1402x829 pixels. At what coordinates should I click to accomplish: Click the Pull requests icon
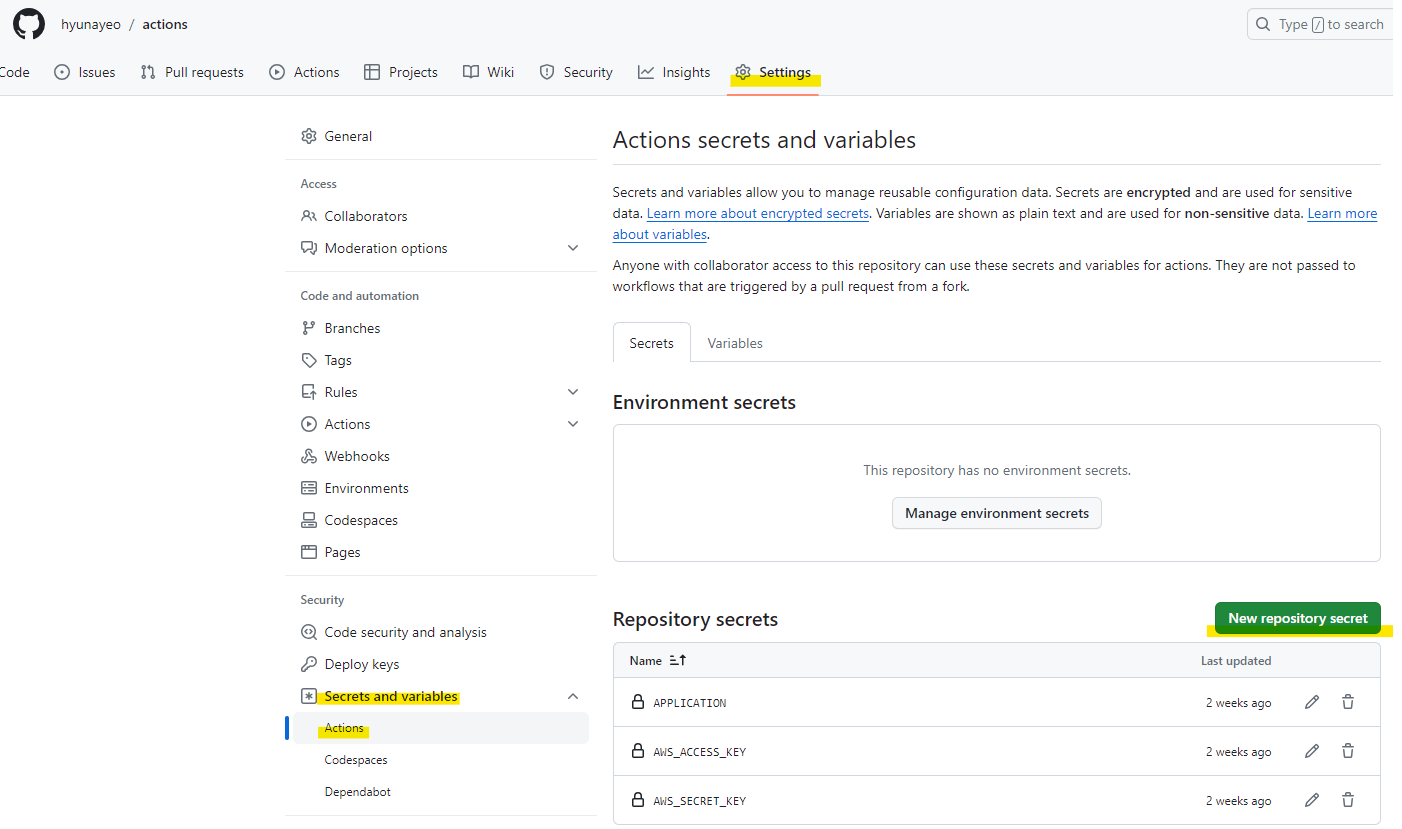(x=148, y=72)
